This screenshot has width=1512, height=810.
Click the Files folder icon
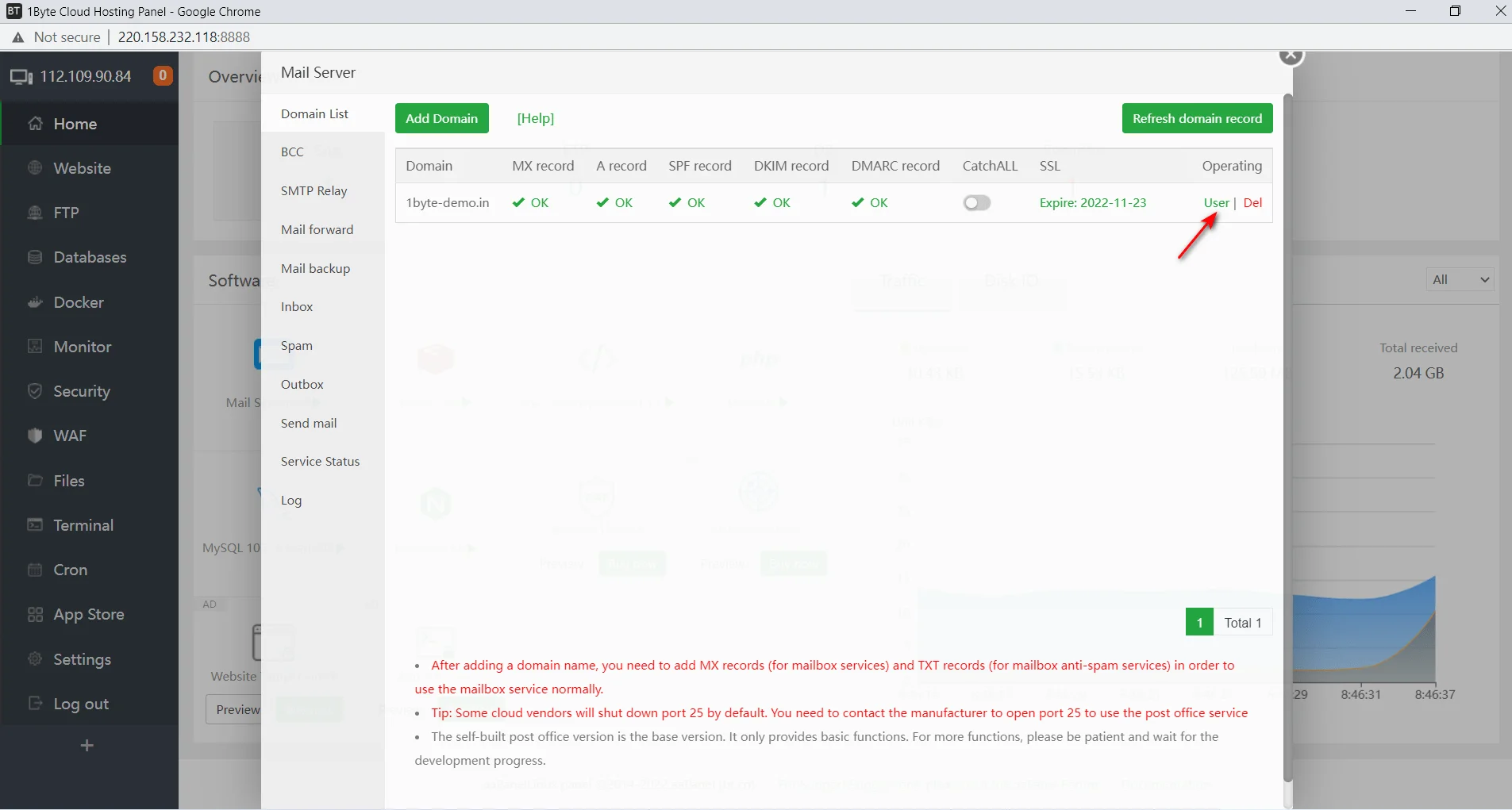pos(35,481)
